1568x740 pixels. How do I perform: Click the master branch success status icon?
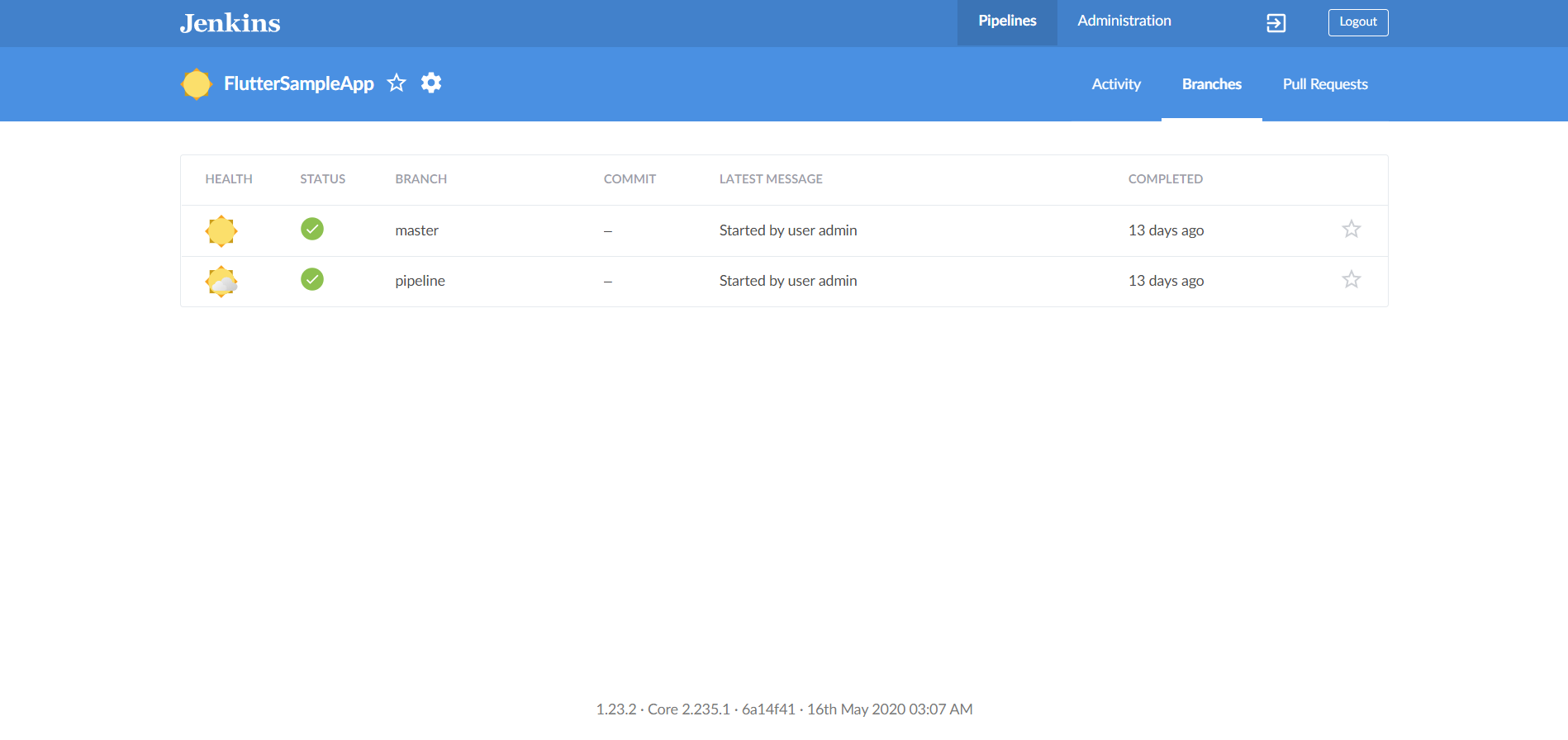(312, 229)
